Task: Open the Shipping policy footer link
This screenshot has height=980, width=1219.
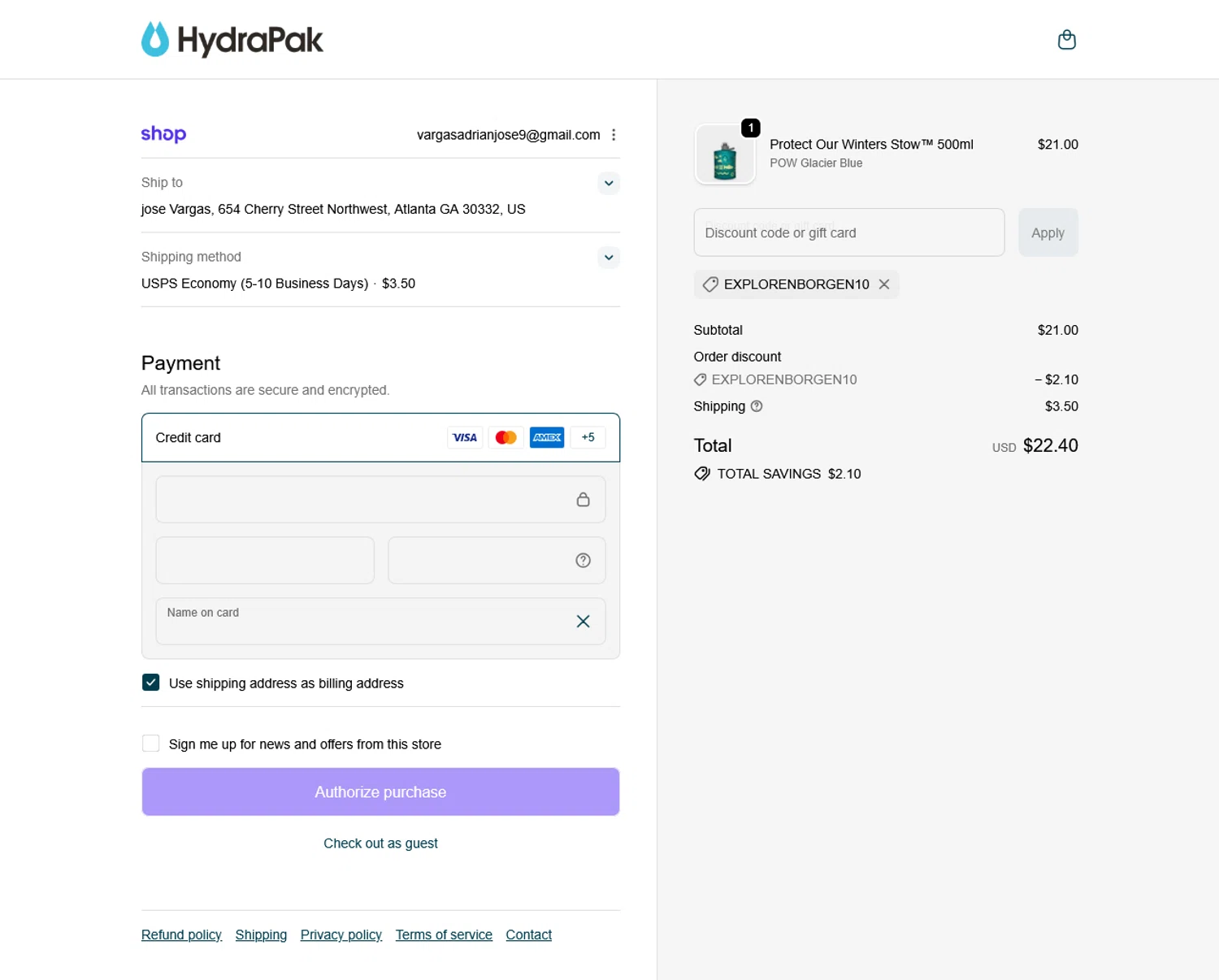Action: [x=261, y=935]
